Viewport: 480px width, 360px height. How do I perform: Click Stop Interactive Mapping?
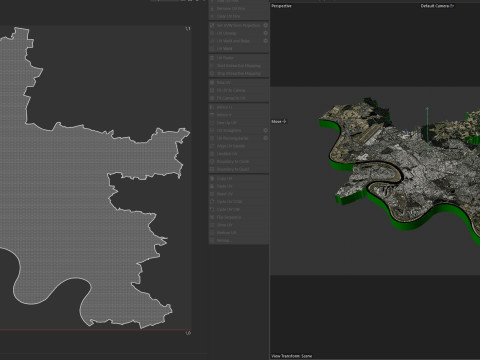click(x=238, y=73)
